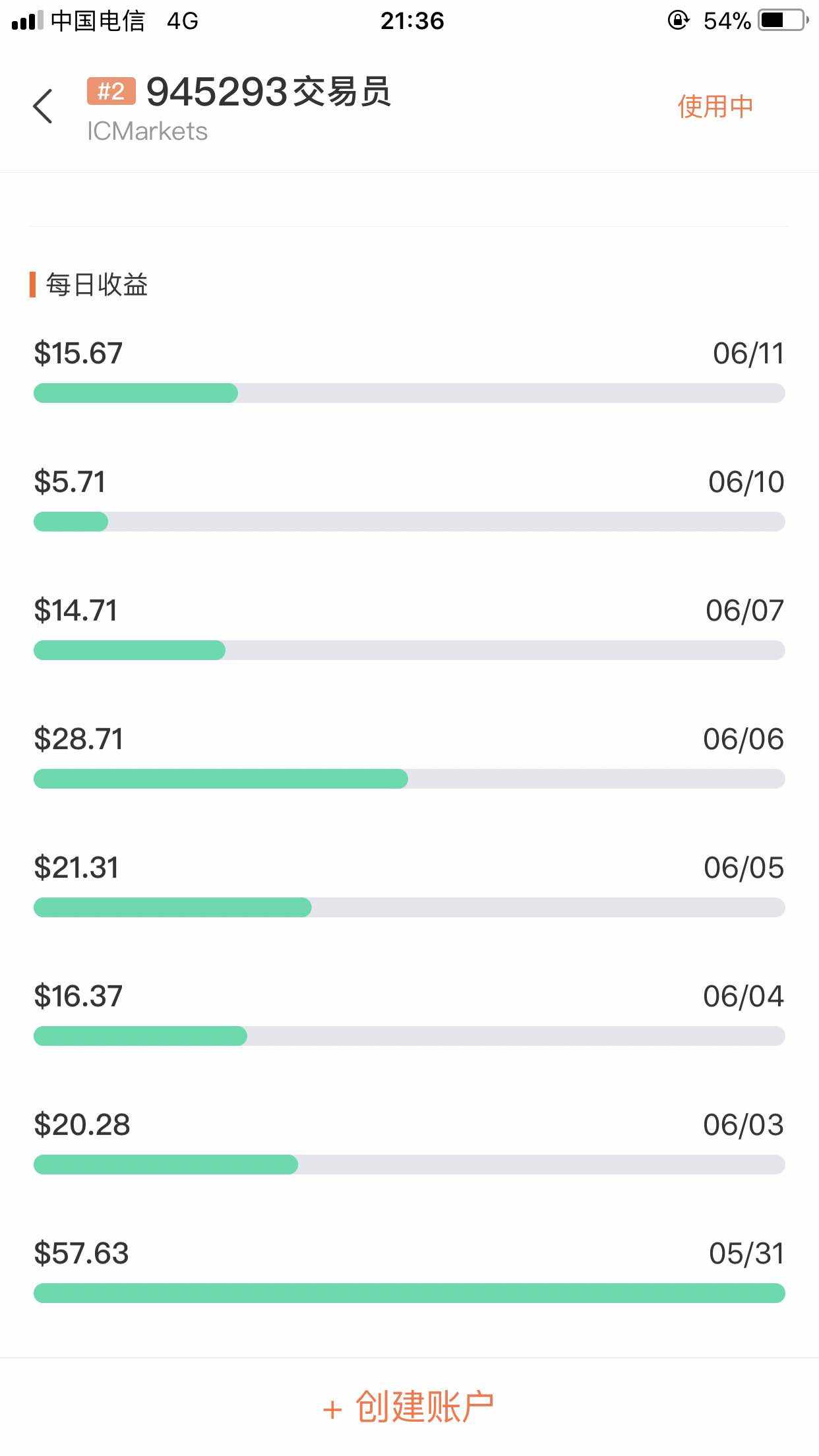
Task: Tap the battery icon in status bar
Action: (783, 20)
